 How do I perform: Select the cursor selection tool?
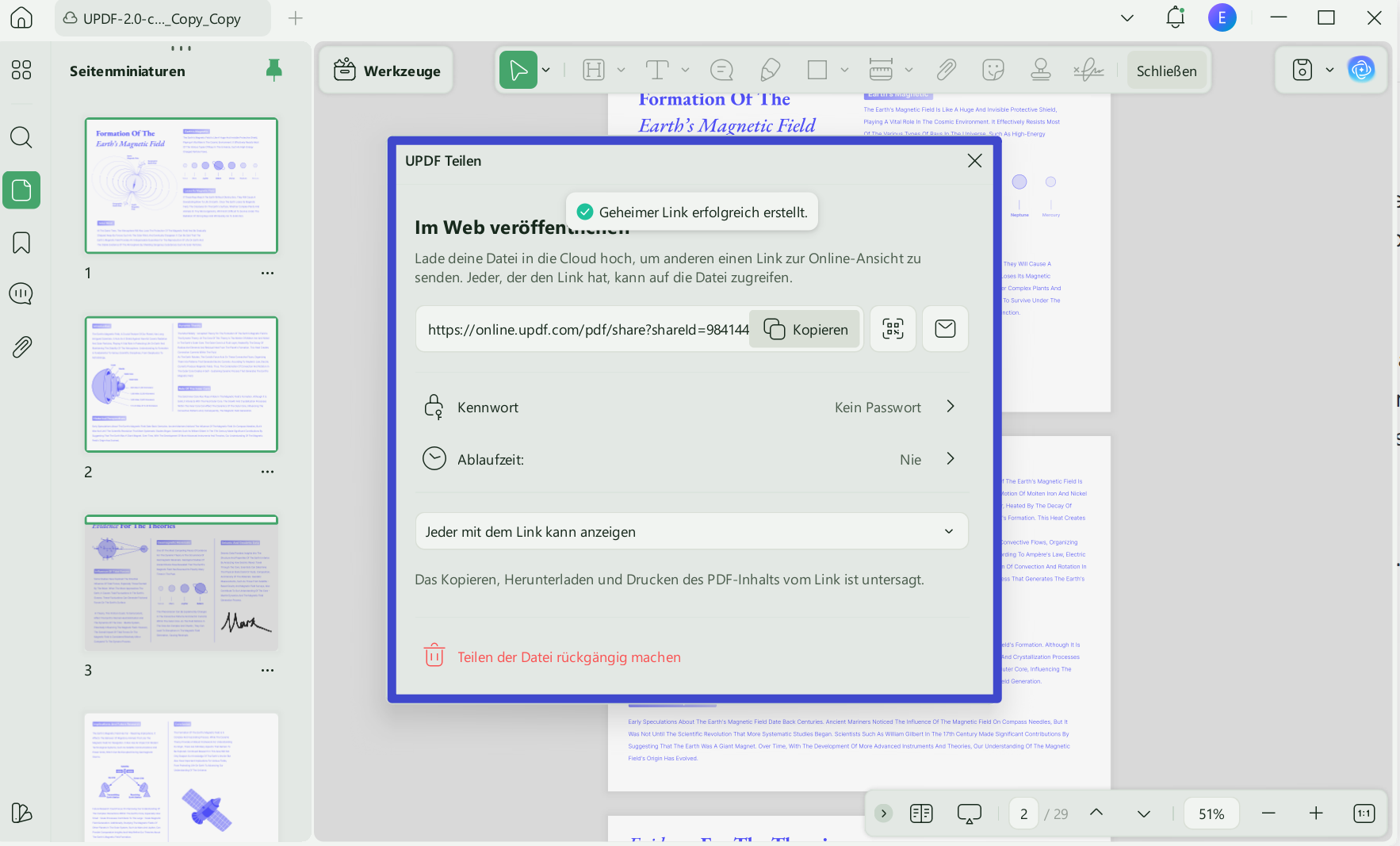pyautogui.click(x=518, y=71)
